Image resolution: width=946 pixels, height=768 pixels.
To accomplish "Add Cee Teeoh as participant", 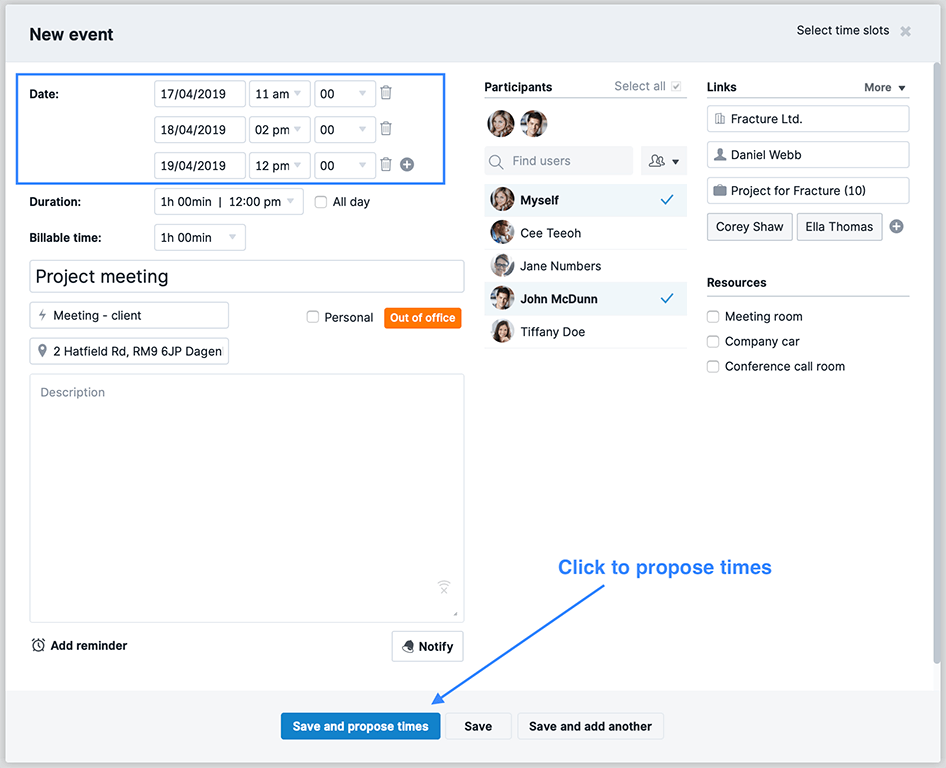I will 585,233.
